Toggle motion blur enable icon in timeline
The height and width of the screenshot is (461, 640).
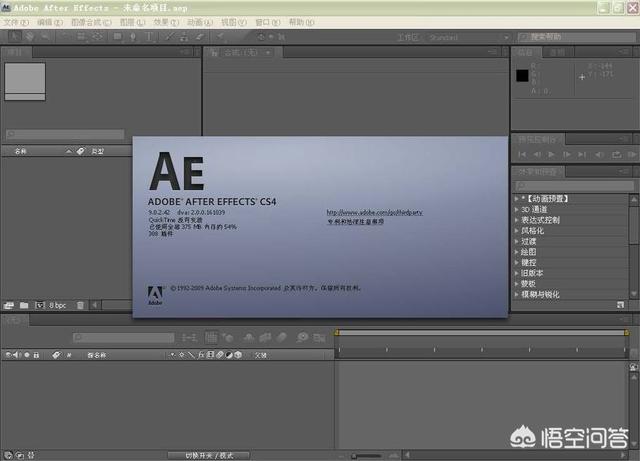(x=282, y=337)
